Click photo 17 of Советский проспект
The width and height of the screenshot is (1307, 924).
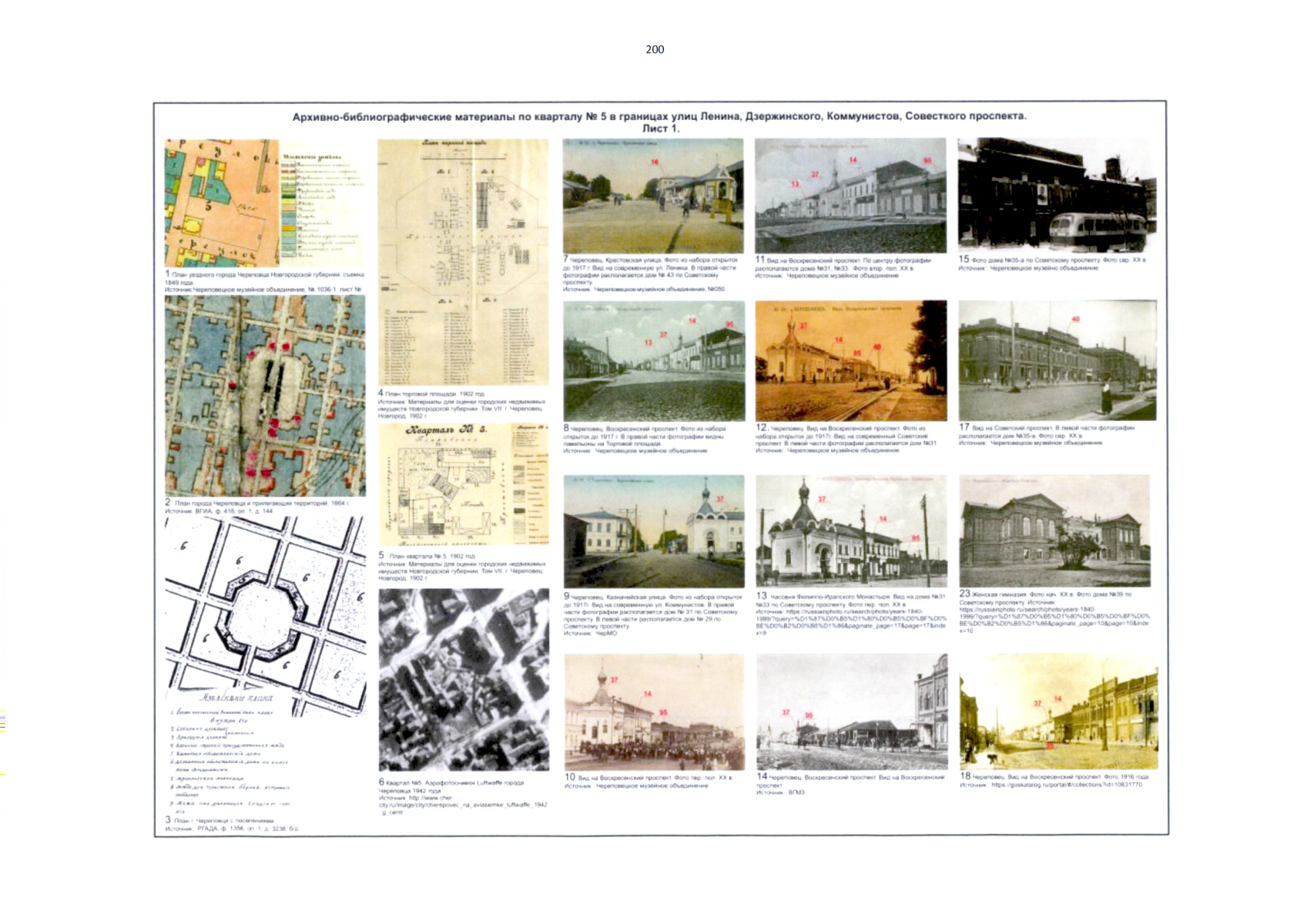(1057, 360)
